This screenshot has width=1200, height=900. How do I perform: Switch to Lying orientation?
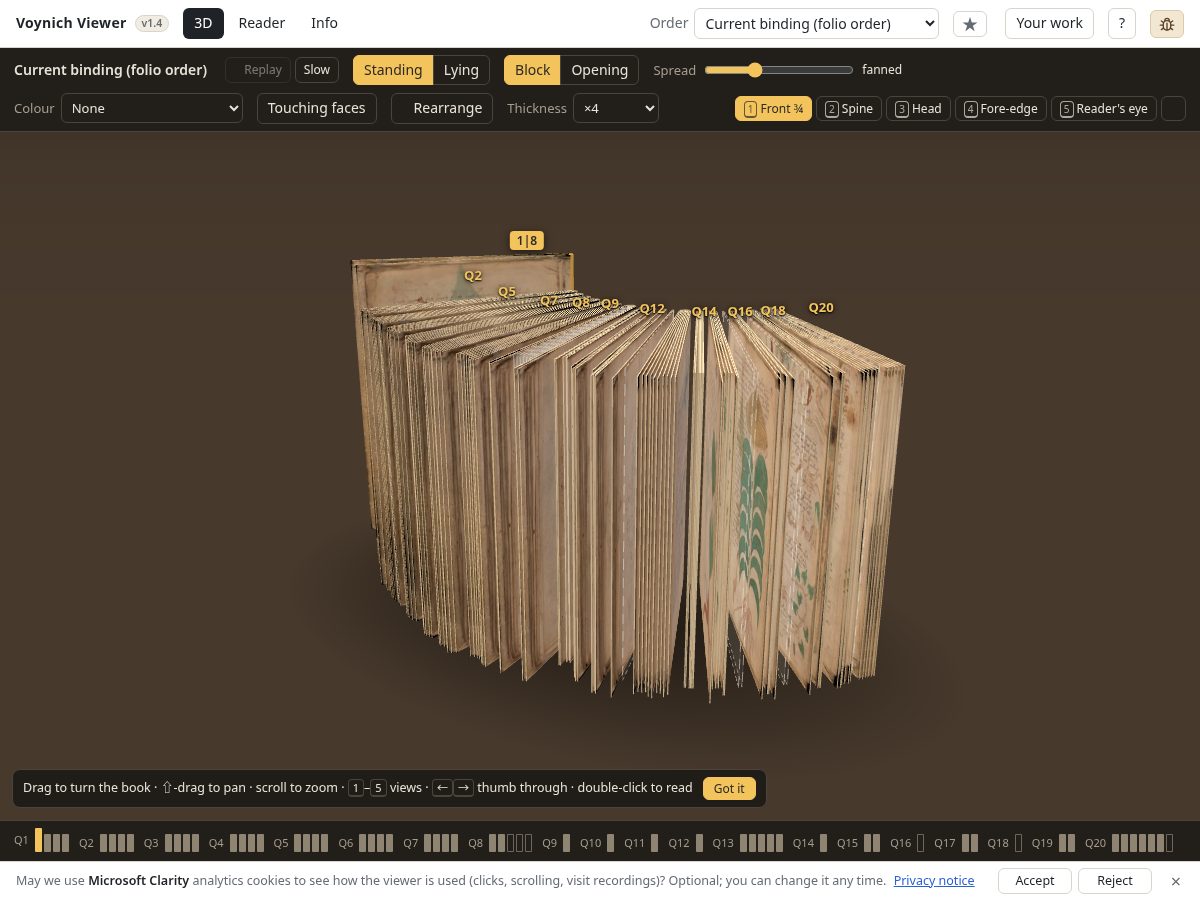(x=461, y=70)
